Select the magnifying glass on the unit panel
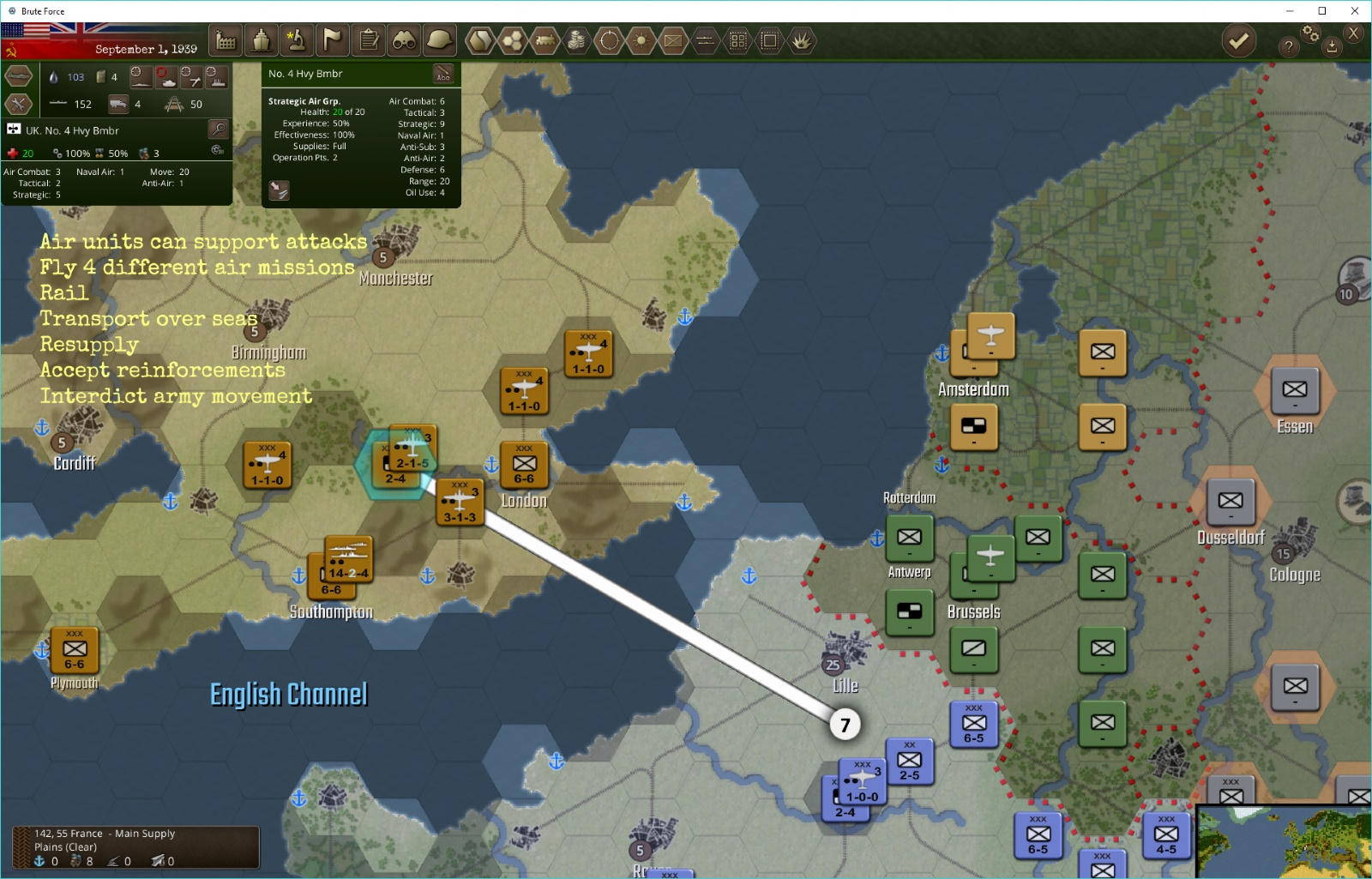 coord(218,129)
